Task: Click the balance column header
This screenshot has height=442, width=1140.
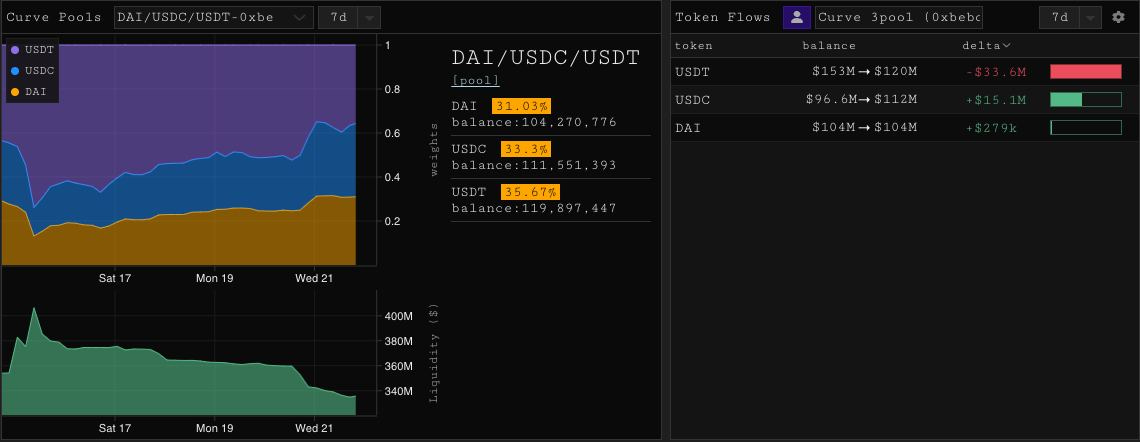Action: (829, 46)
